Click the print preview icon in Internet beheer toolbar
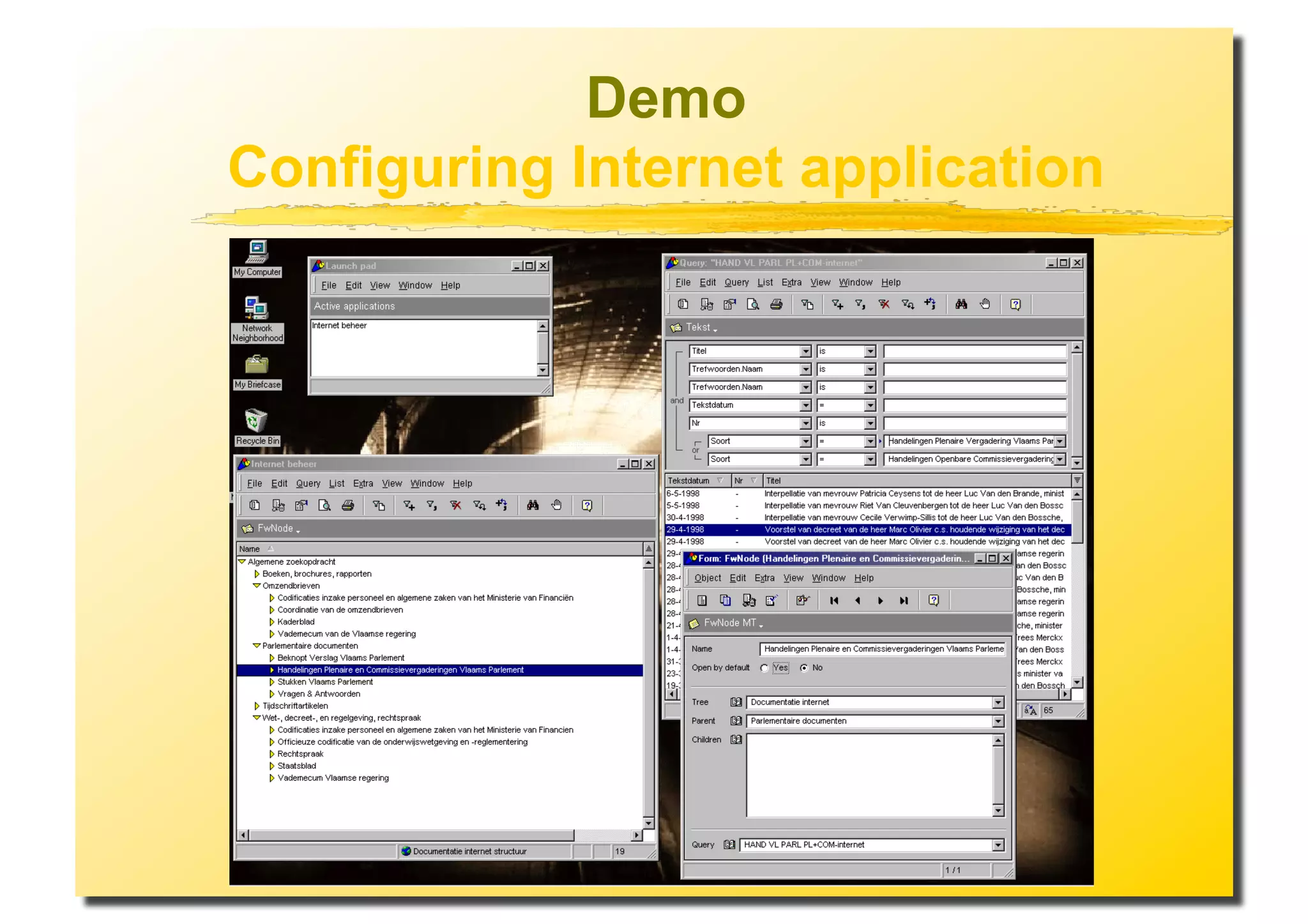 (x=324, y=506)
